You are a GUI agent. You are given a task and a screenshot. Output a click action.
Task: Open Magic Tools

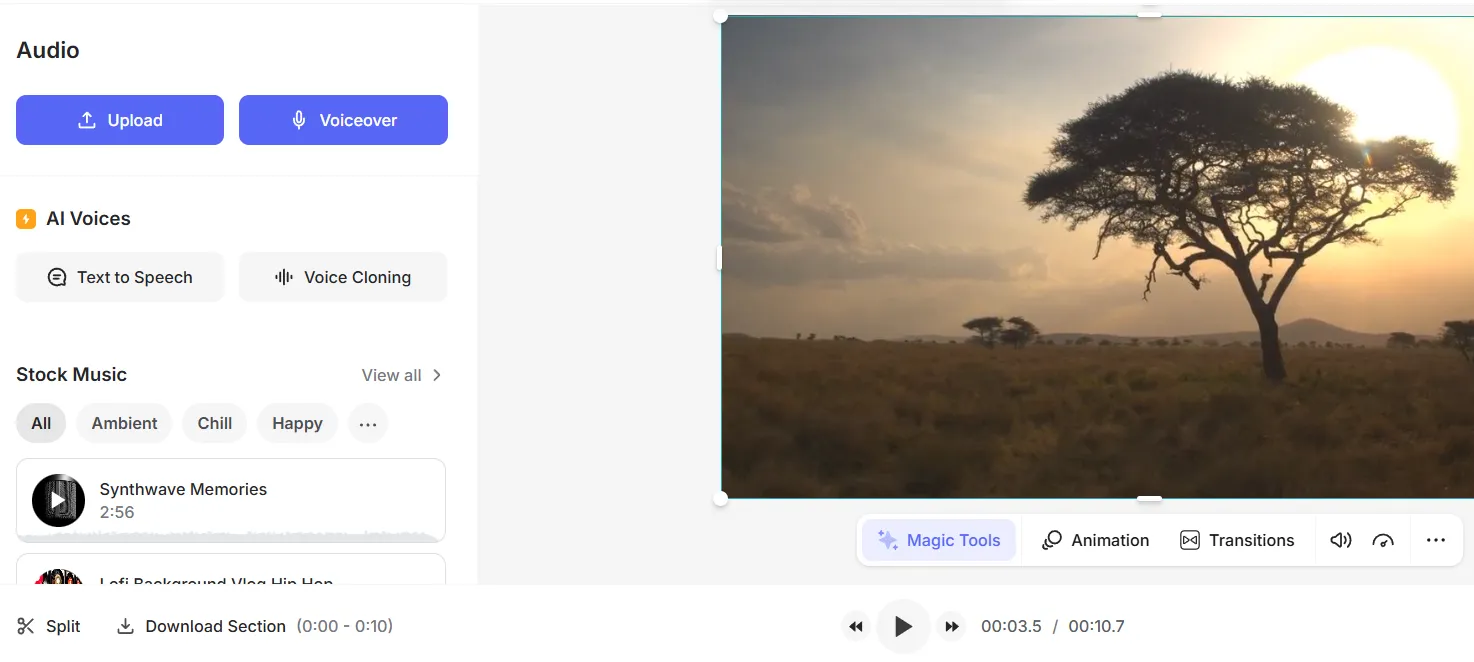point(938,540)
